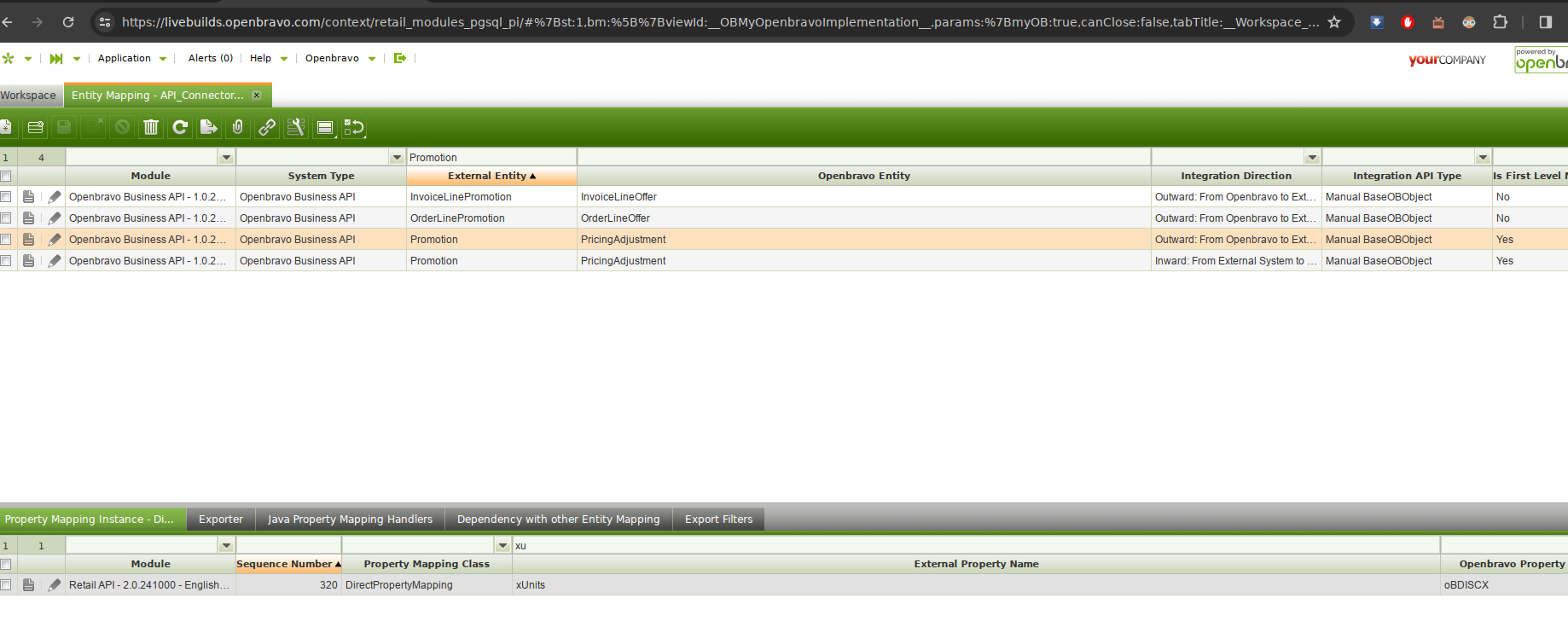Expand the quick launch dropdown arrow
Screen dimensions: 1568x627
tap(77, 59)
